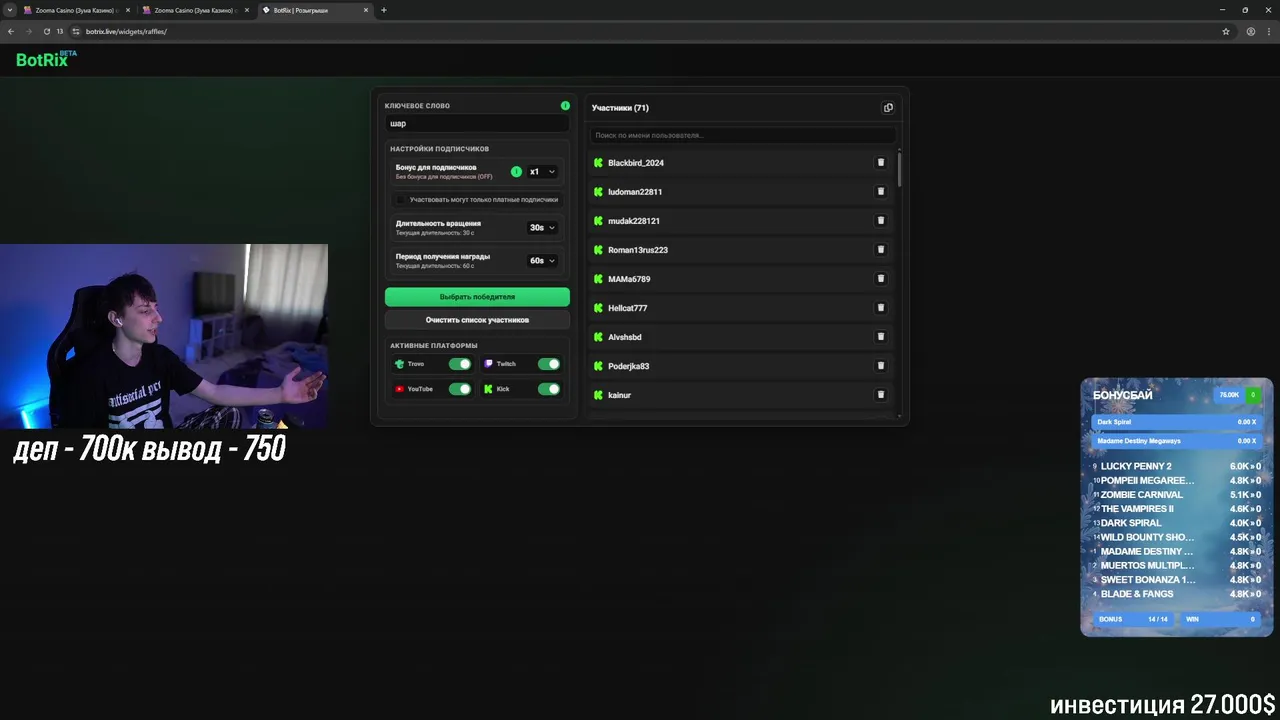
Task: Select the BotRix Розыгрыши tab
Action: [315, 10]
